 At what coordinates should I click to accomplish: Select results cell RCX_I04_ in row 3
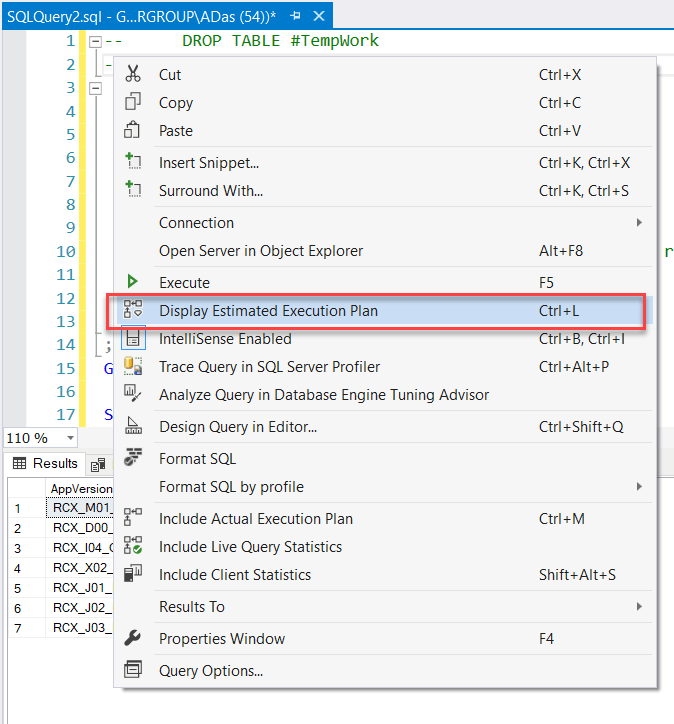(80, 548)
